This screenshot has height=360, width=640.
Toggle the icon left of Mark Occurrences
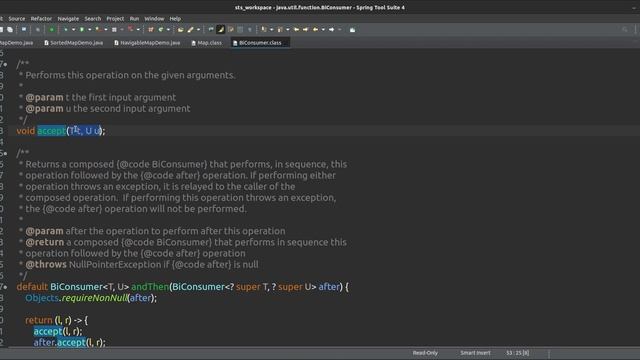(211, 29)
